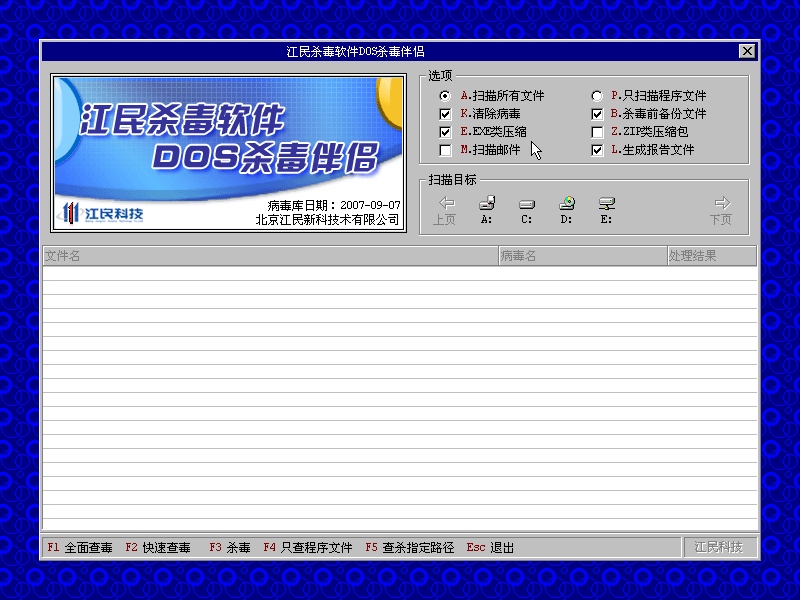Click the 江民科技 logo in the banner
The width and height of the screenshot is (800, 600).
102,213
